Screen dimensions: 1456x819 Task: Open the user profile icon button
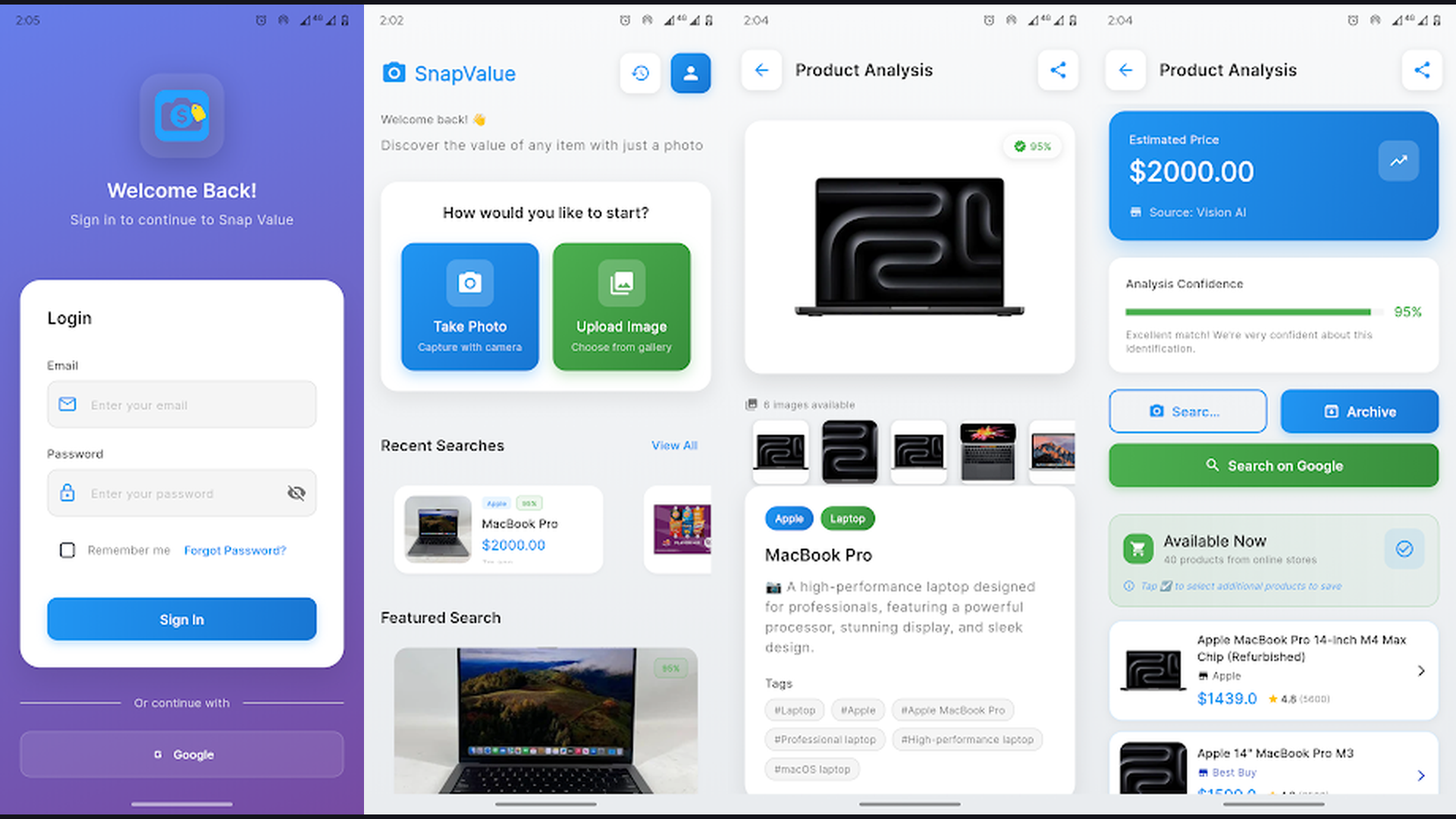click(690, 73)
